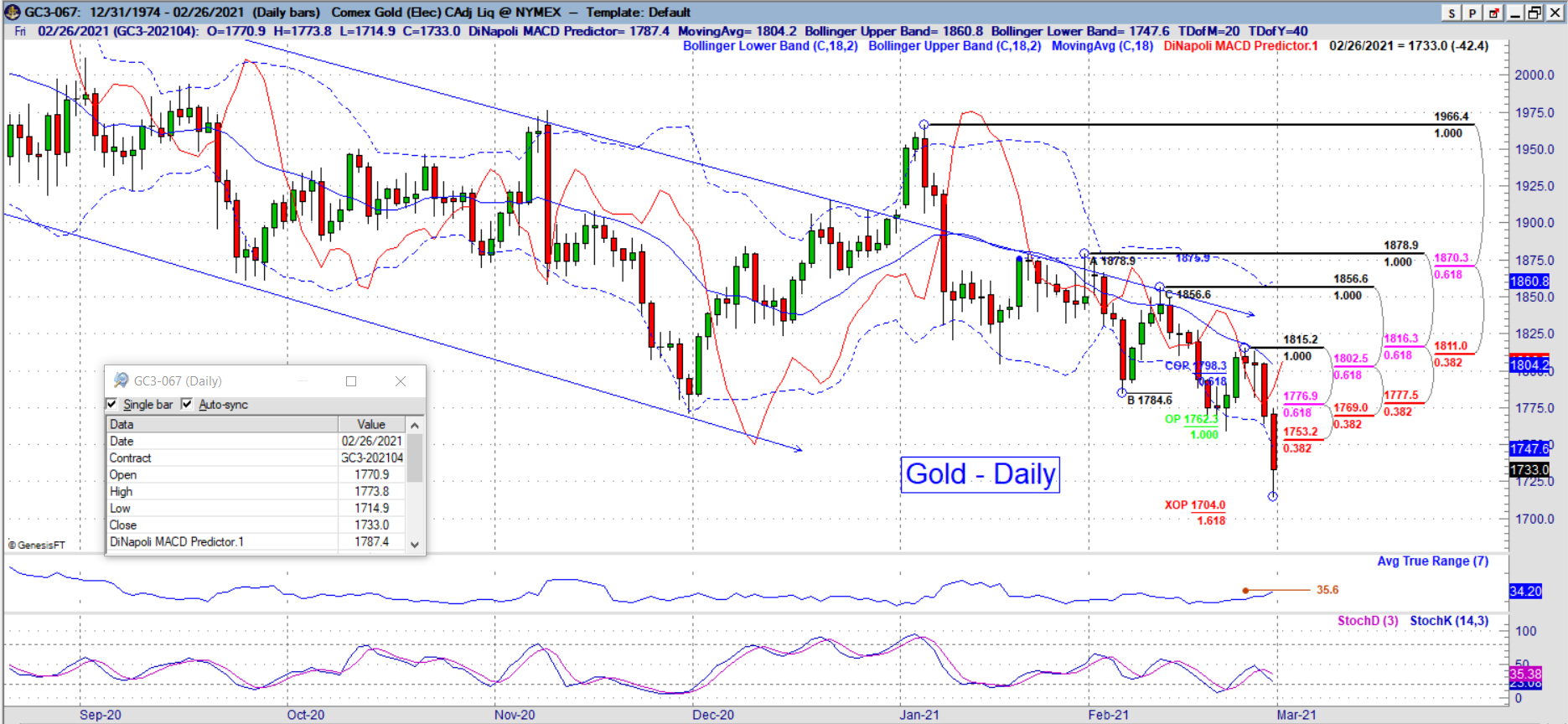This screenshot has width=1568, height=724.
Task: Select the Contract row in data window
Action: click(256, 458)
